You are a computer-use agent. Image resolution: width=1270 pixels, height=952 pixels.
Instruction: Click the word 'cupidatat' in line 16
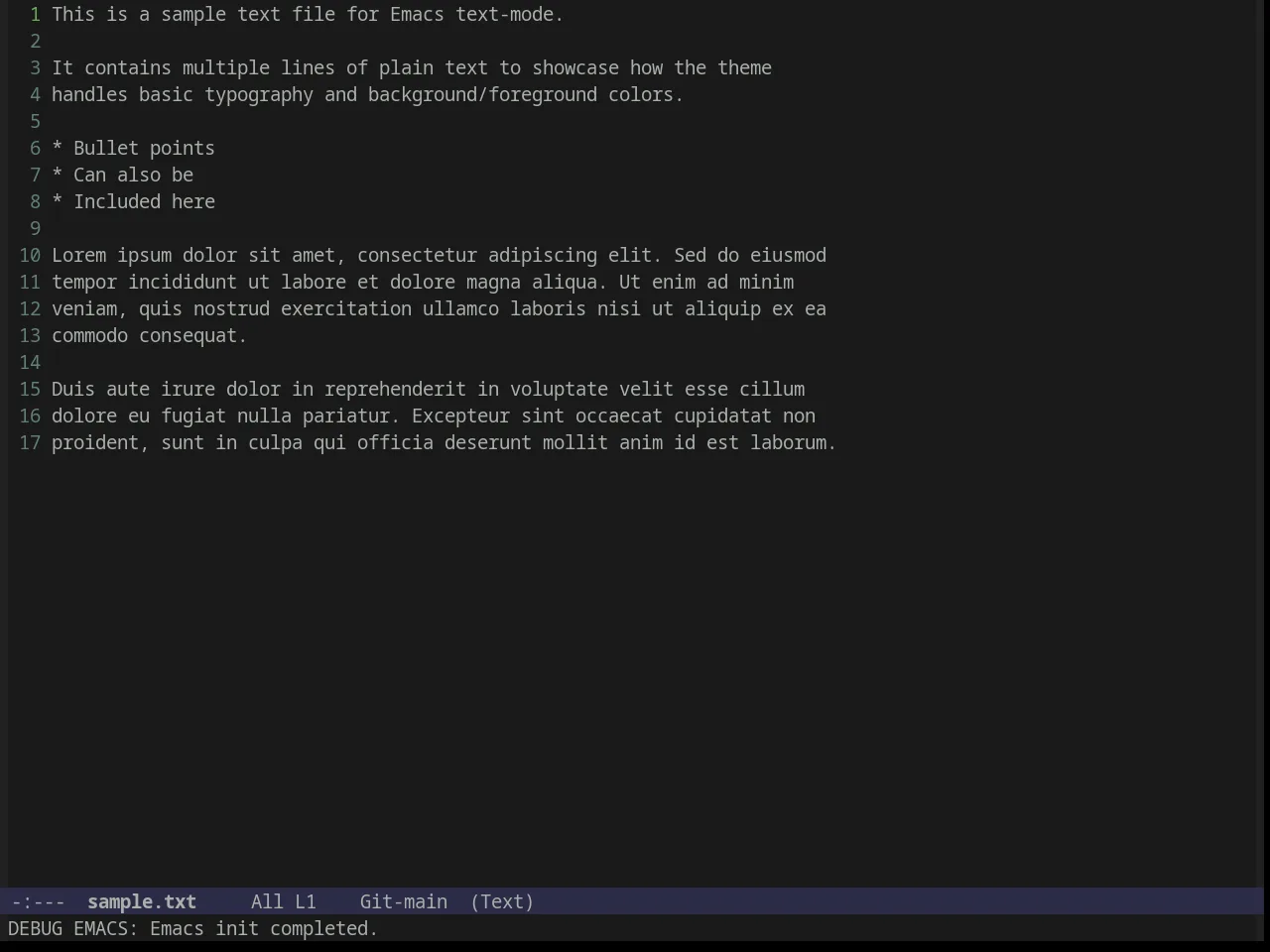pyautogui.click(x=722, y=416)
